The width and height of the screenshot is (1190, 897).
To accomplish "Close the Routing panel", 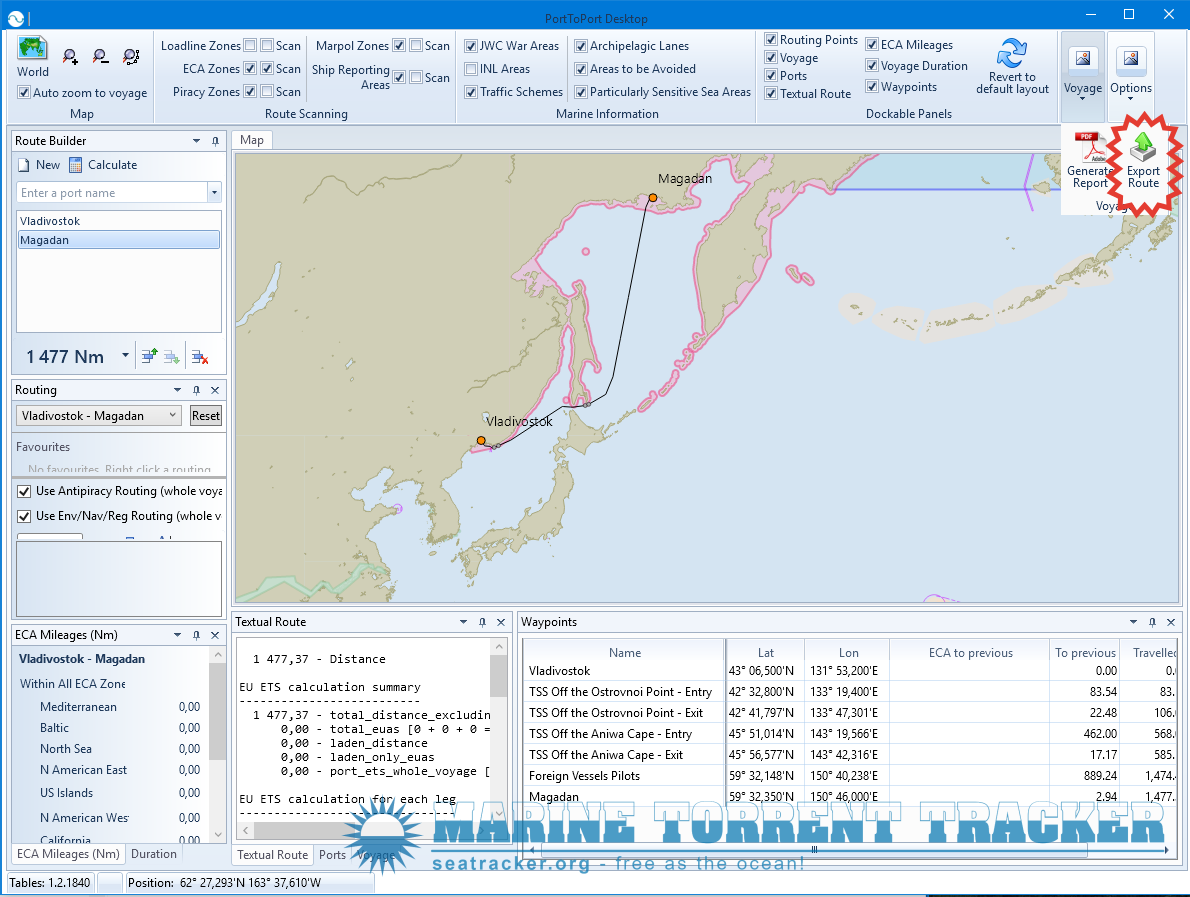I will click(215, 390).
